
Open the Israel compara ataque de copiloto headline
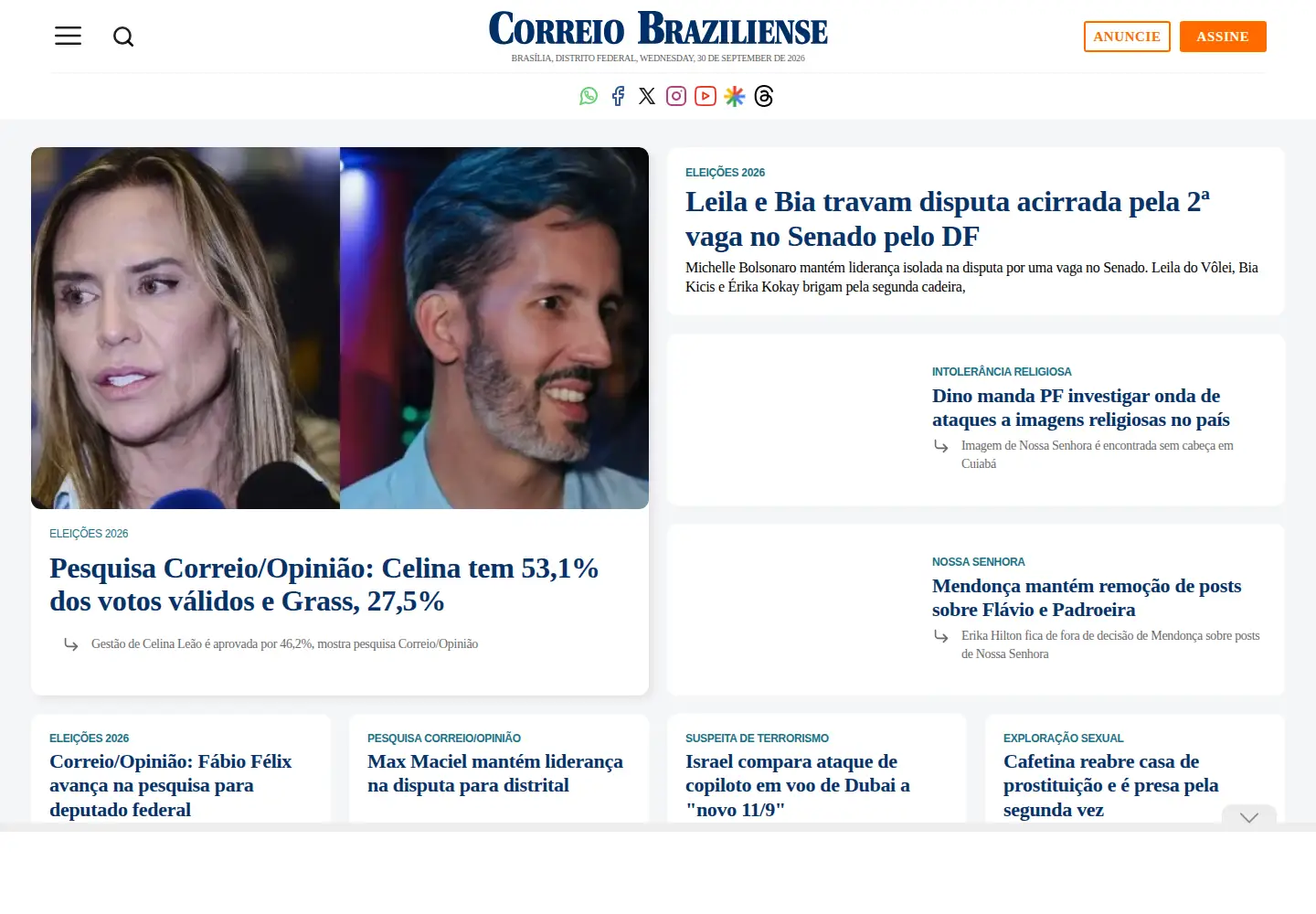tap(798, 785)
